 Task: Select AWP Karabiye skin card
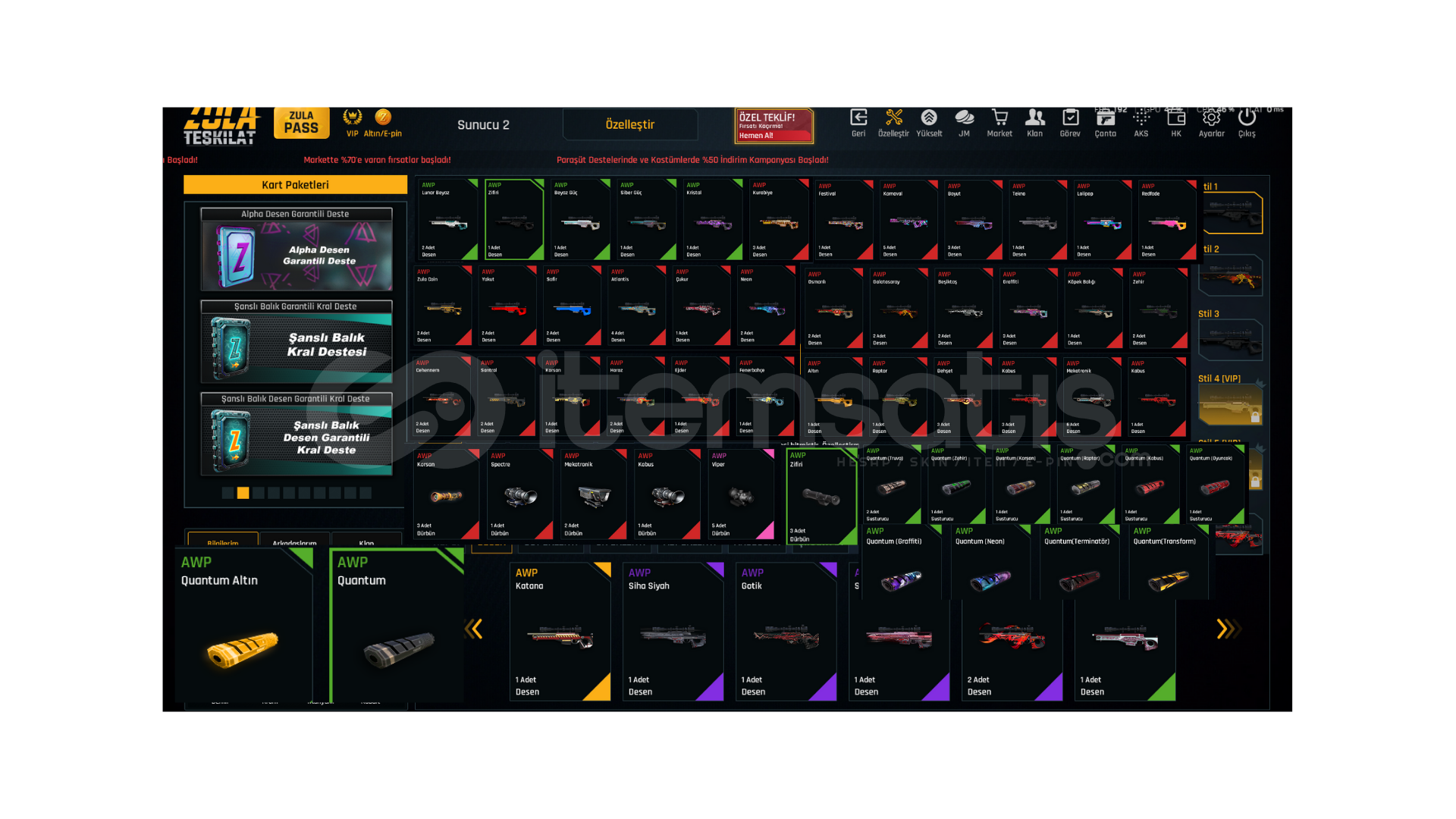(780, 220)
